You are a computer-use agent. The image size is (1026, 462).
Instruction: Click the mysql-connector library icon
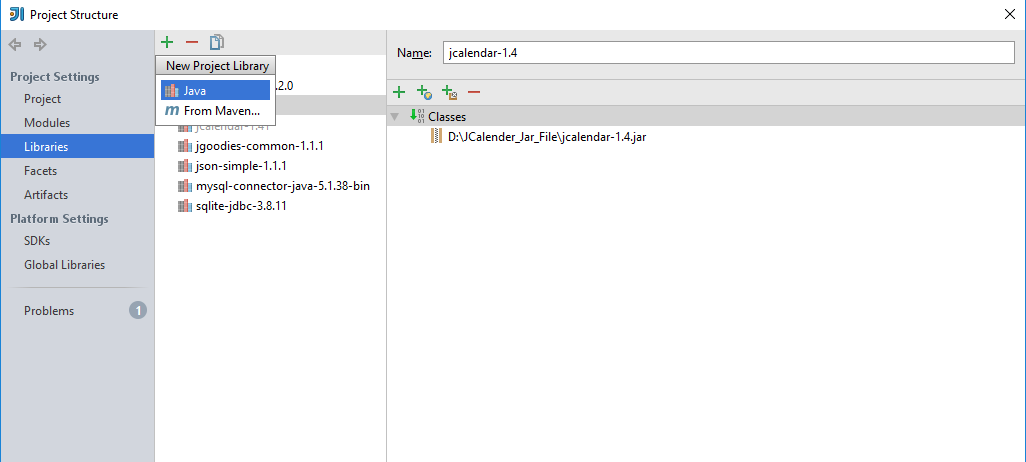click(x=185, y=186)
